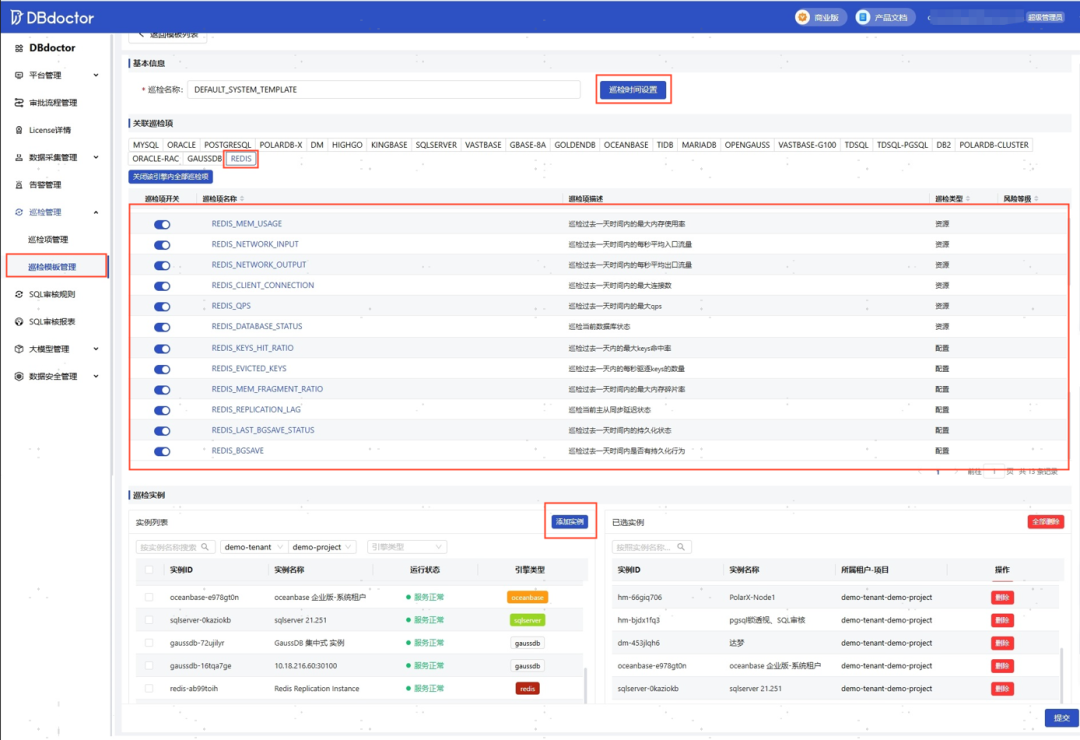Click the 全部删除 button

(1046, 522)
